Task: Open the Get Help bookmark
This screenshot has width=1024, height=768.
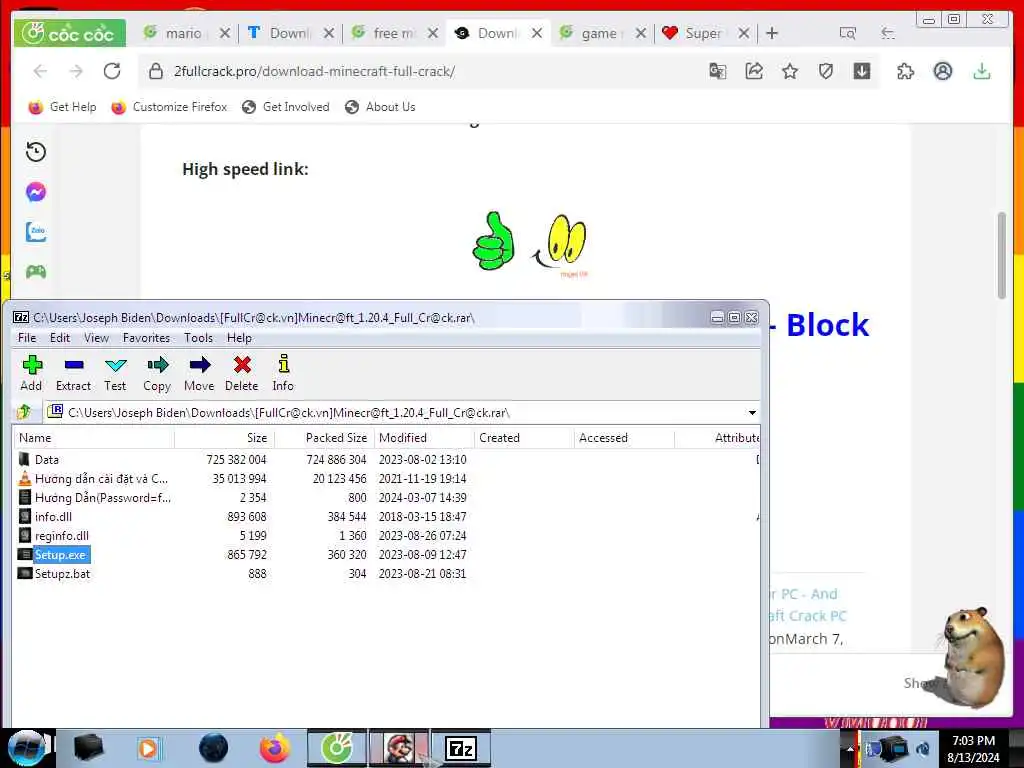Action: pos(62,107)
